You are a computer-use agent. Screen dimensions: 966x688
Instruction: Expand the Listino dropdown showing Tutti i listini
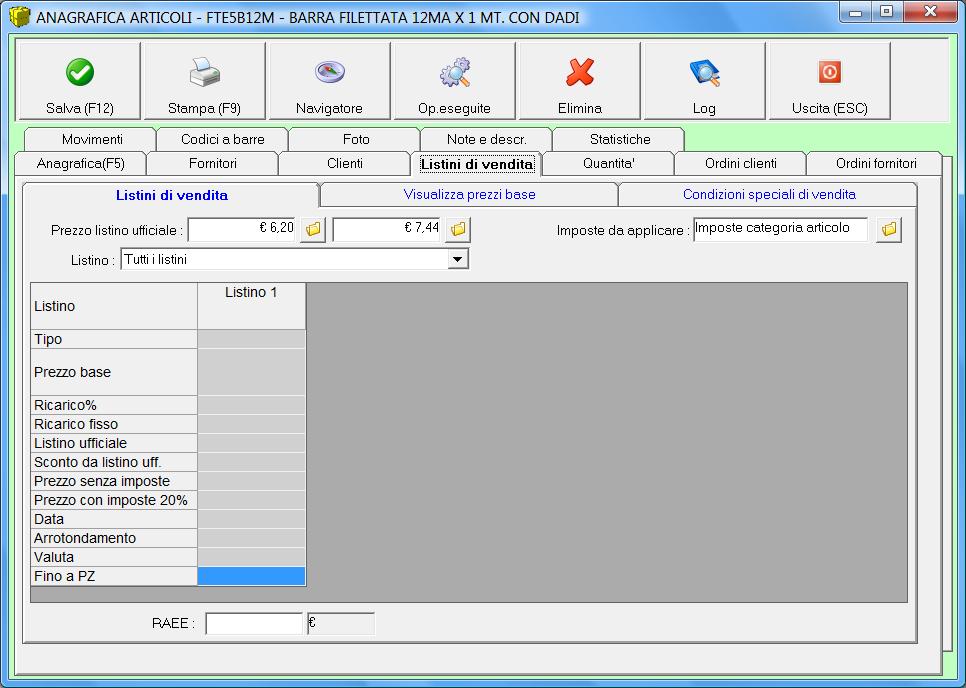click(x=457, y=259)
